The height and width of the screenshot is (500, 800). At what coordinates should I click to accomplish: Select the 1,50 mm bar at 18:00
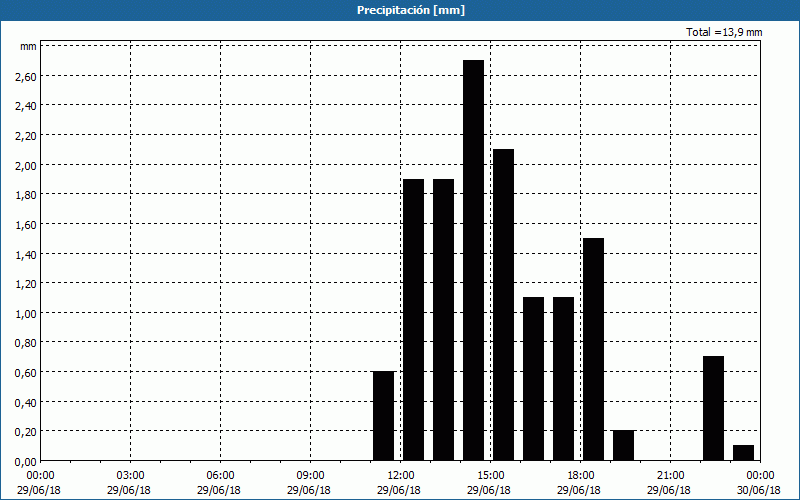click(x=593, y=349)
